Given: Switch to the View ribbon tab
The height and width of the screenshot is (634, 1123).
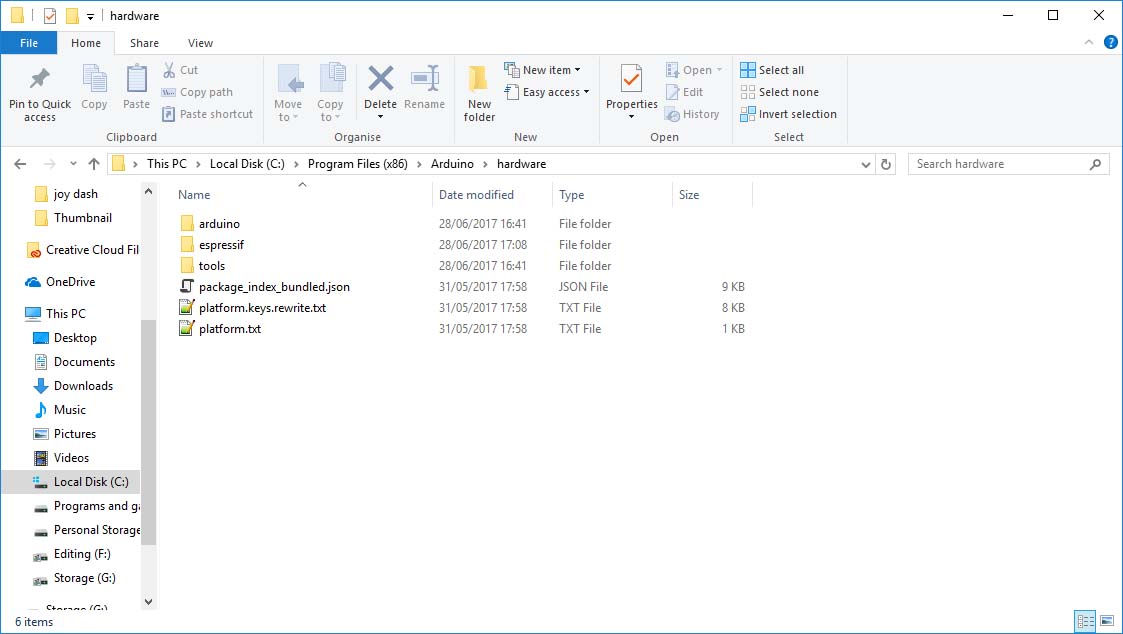Looking at the screenshot, I should 201,43.
